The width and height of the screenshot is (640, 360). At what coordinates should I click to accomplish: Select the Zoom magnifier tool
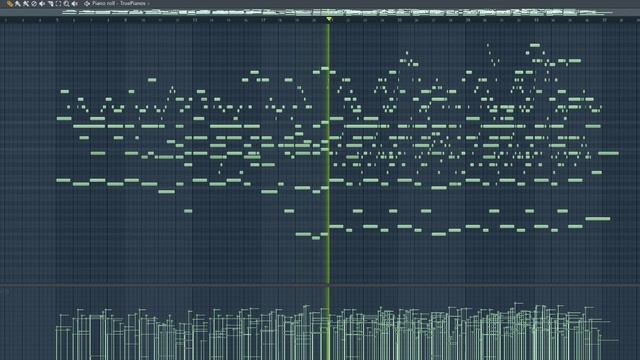[67, 4]
